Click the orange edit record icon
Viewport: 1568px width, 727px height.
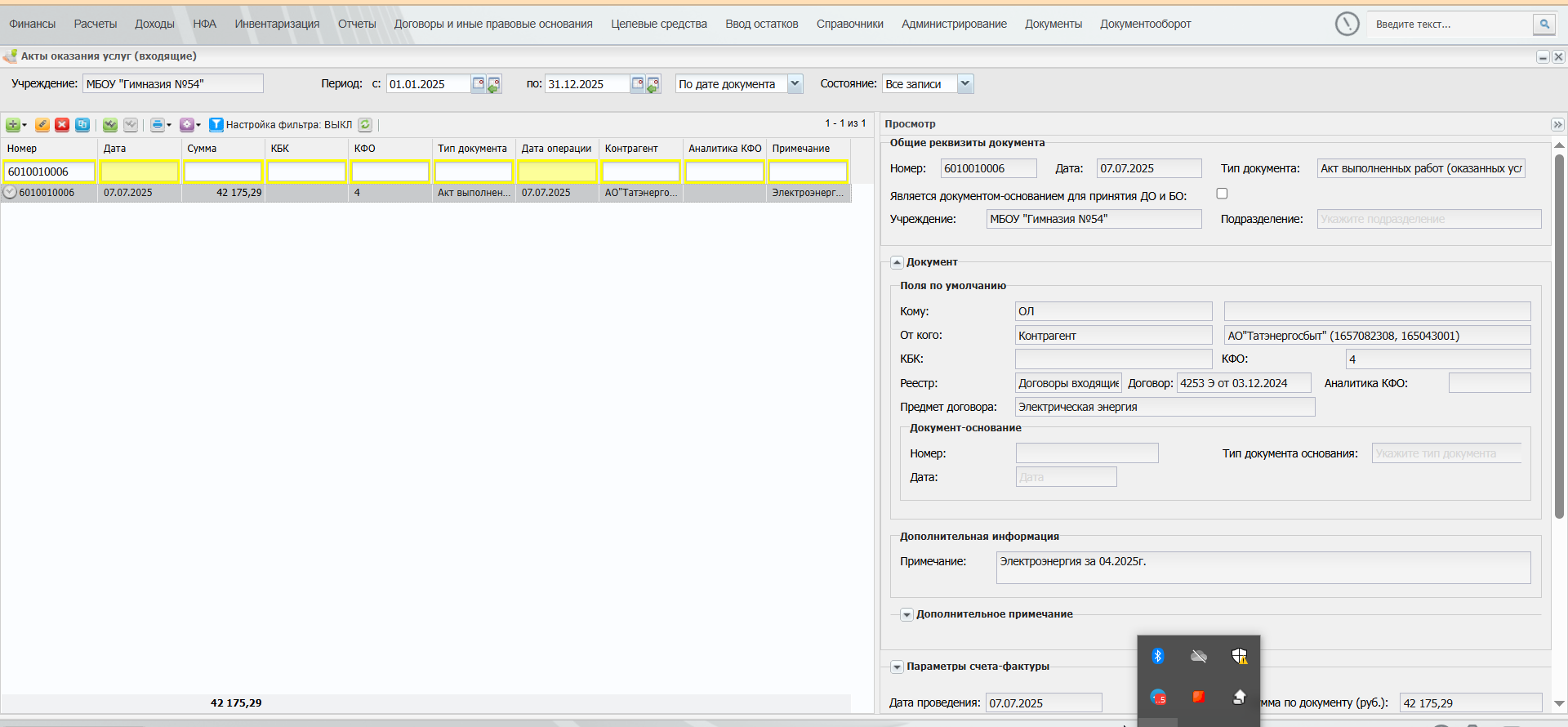point(42,125)
